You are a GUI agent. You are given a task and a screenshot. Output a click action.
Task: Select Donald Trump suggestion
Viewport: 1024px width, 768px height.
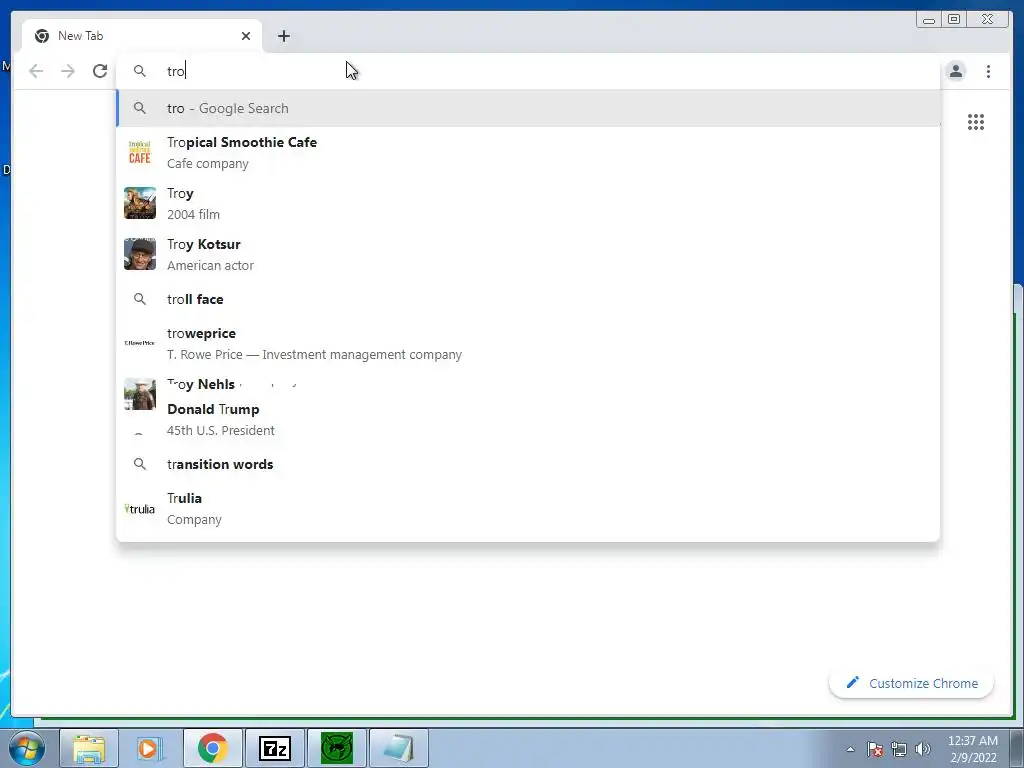point(528,419)
